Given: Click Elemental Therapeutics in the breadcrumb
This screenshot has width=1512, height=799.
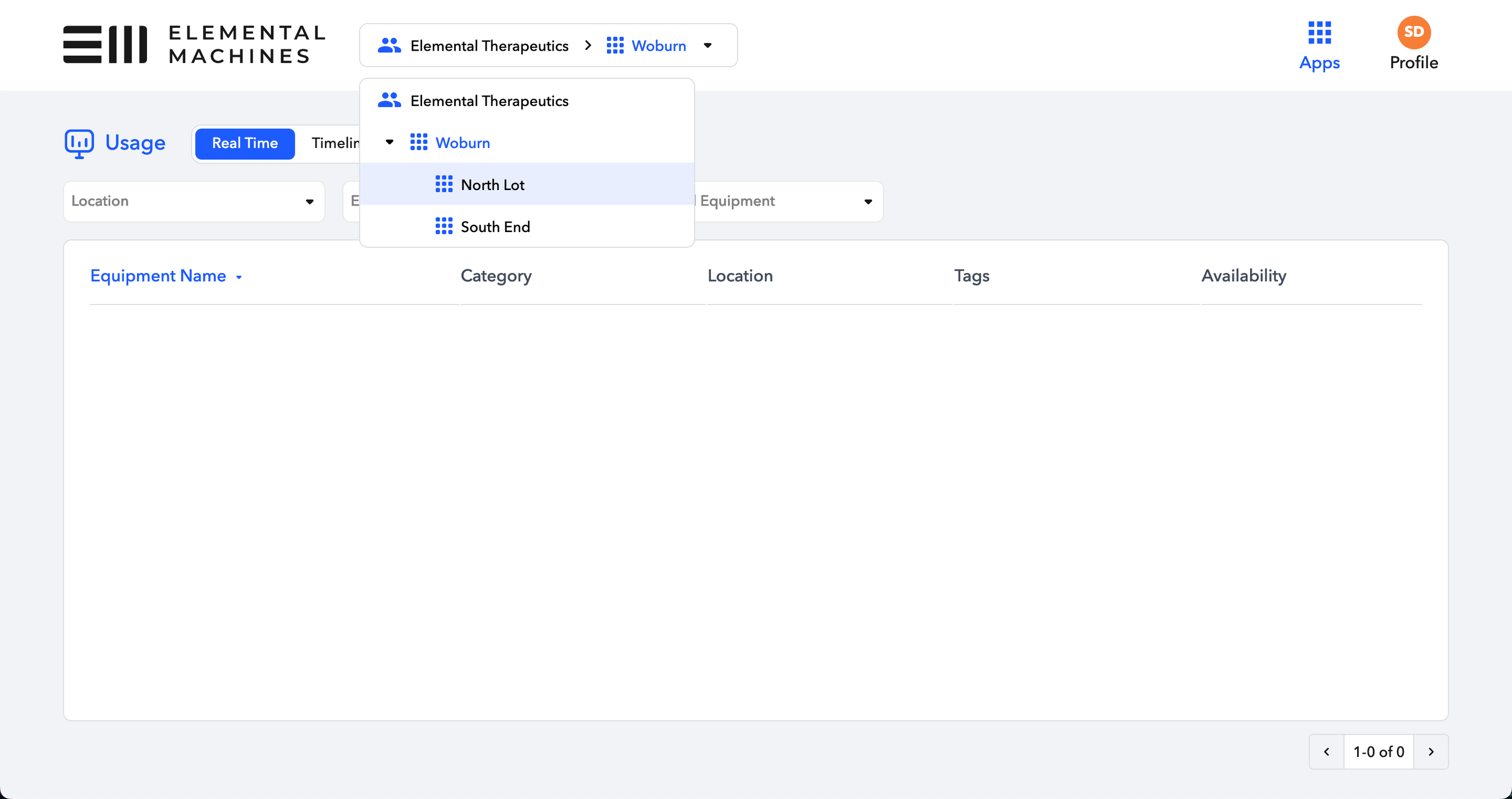Looking at the screenshot, I should [489, 46].
